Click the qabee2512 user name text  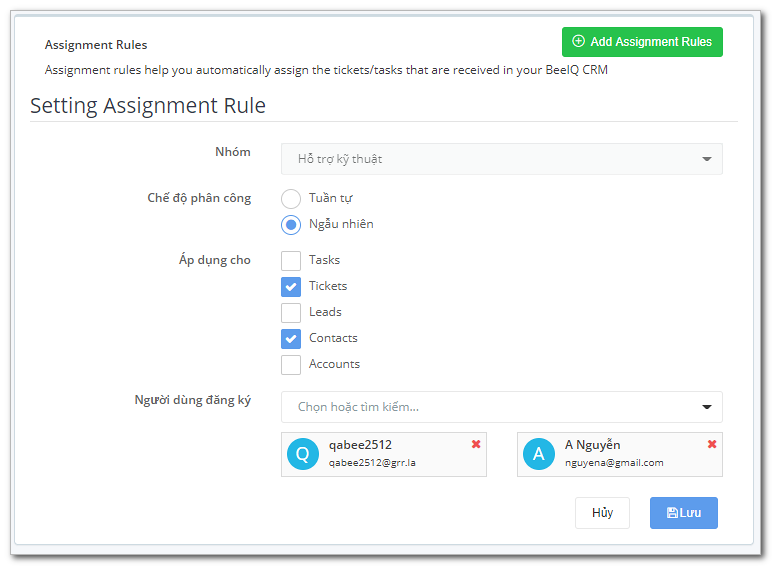coord(360,445)
